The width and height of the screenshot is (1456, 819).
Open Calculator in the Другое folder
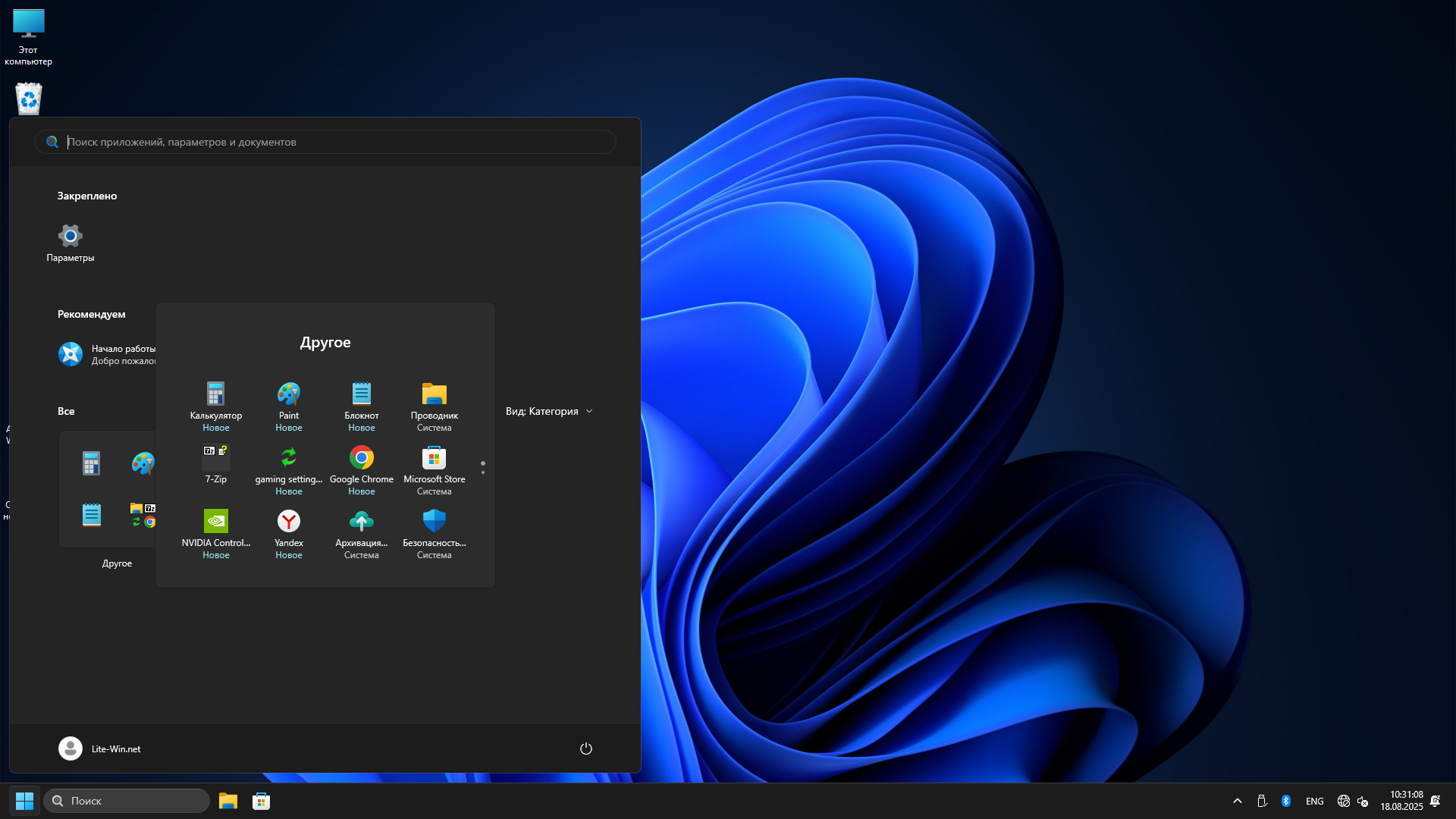click(x=215, y=394)
